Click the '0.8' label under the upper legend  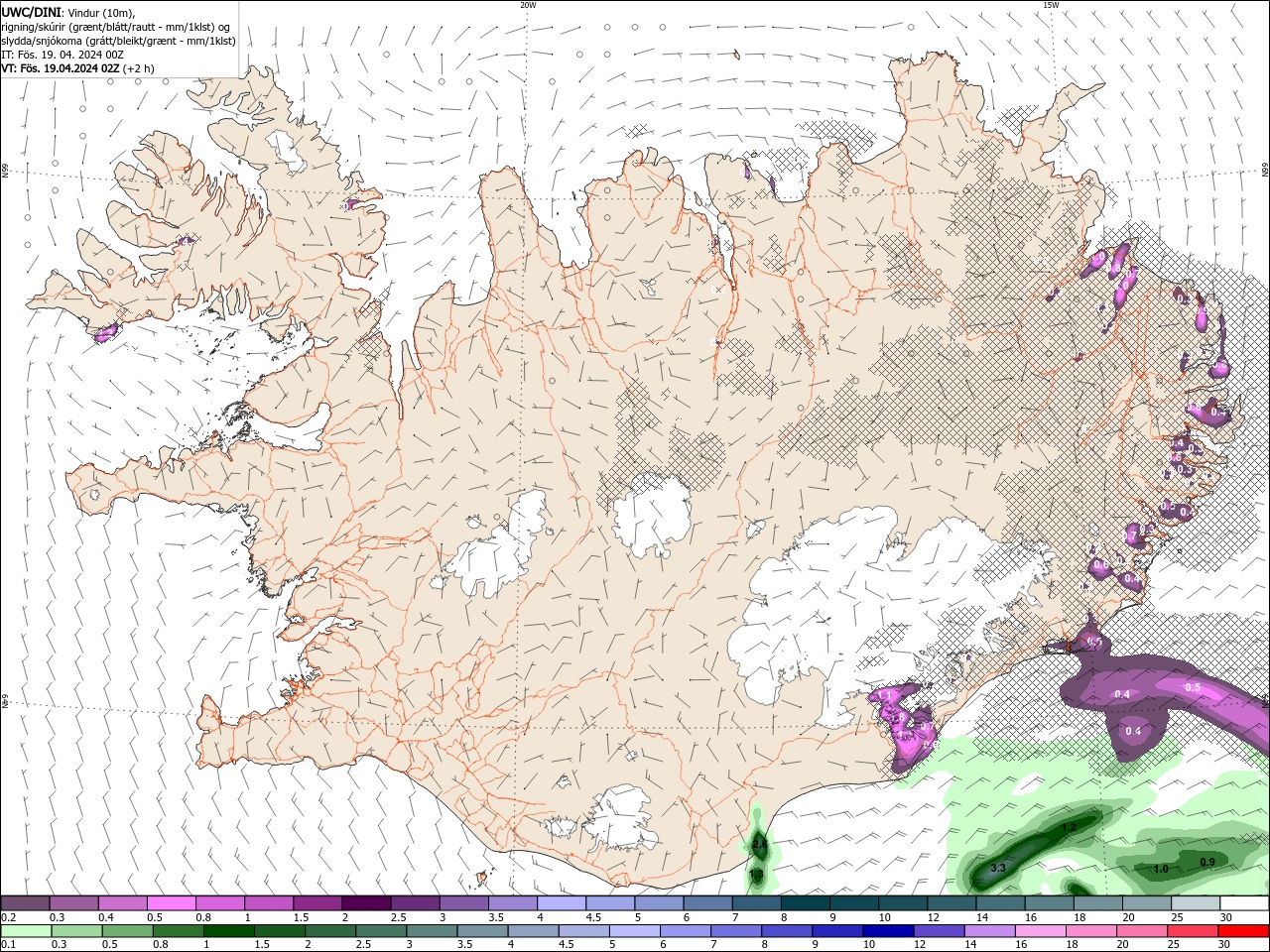(x=203, y=917)
